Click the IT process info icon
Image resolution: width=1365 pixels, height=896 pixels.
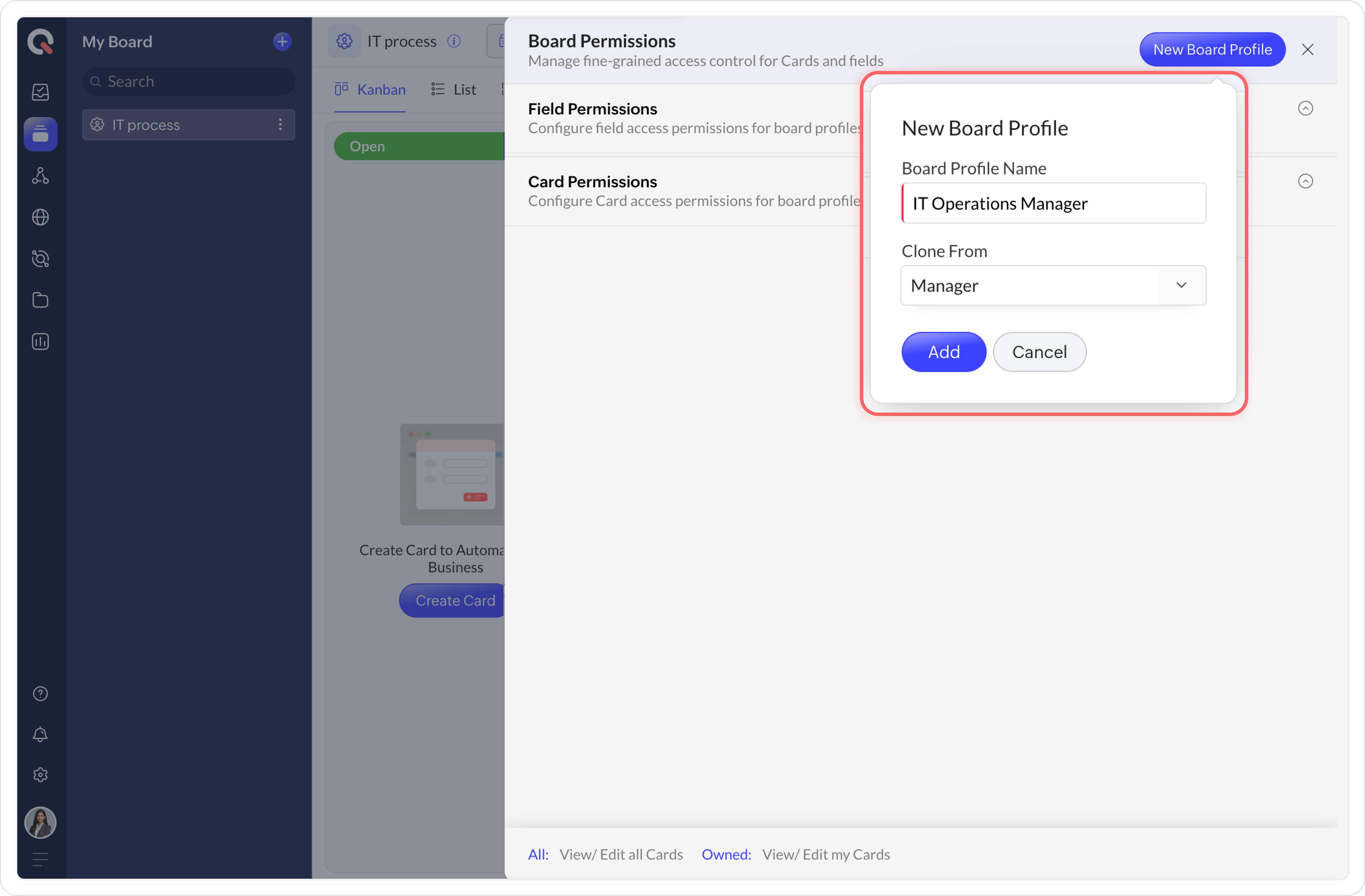point(454,41)
